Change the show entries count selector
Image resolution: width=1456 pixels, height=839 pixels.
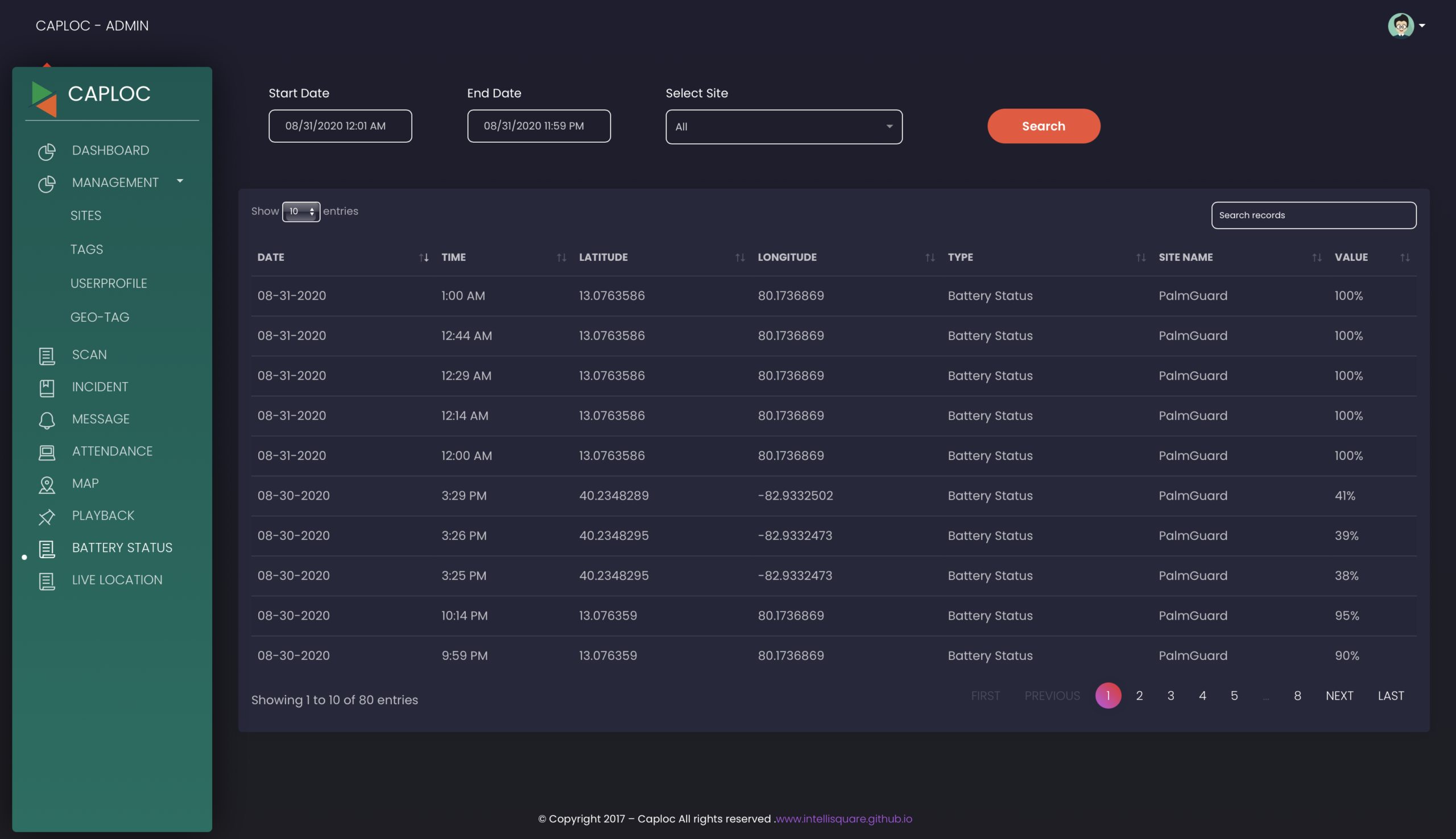click(301, 211)
